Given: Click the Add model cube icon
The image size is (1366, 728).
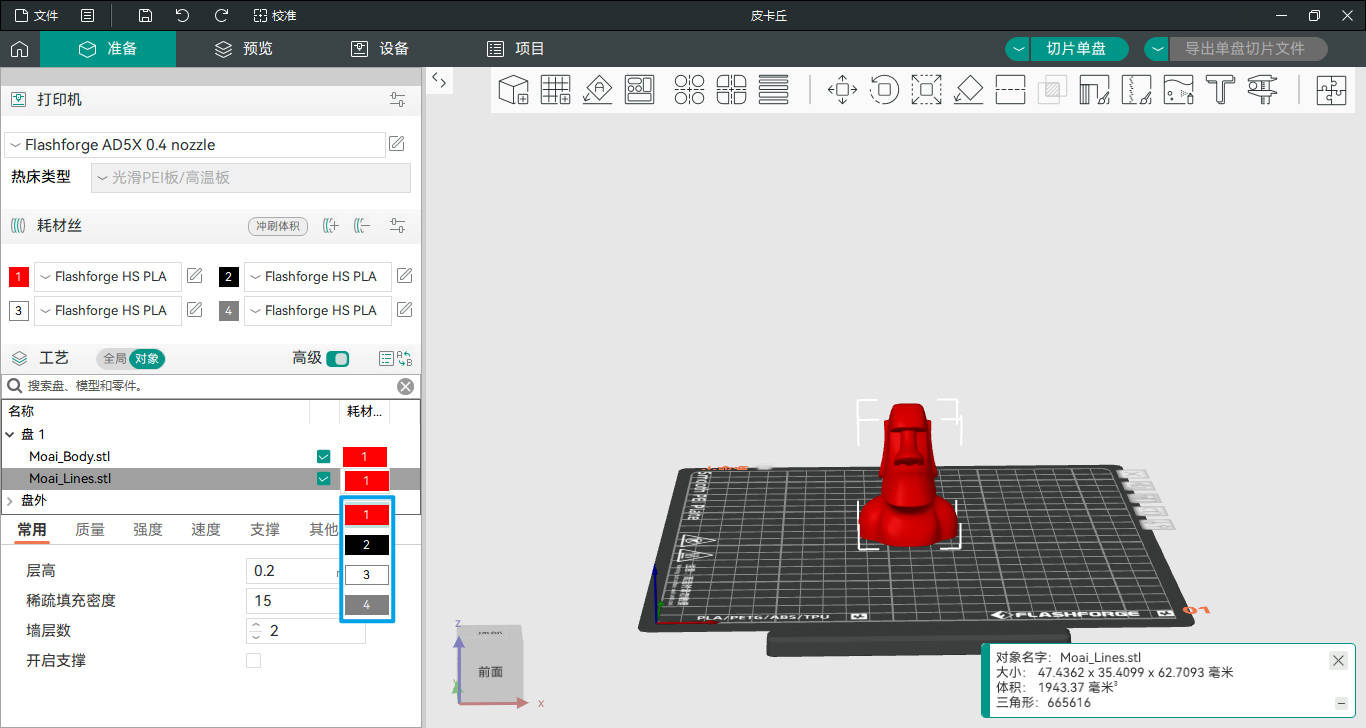Looking at the screenshot, I should pyautogui.click(x=513, y=89).
